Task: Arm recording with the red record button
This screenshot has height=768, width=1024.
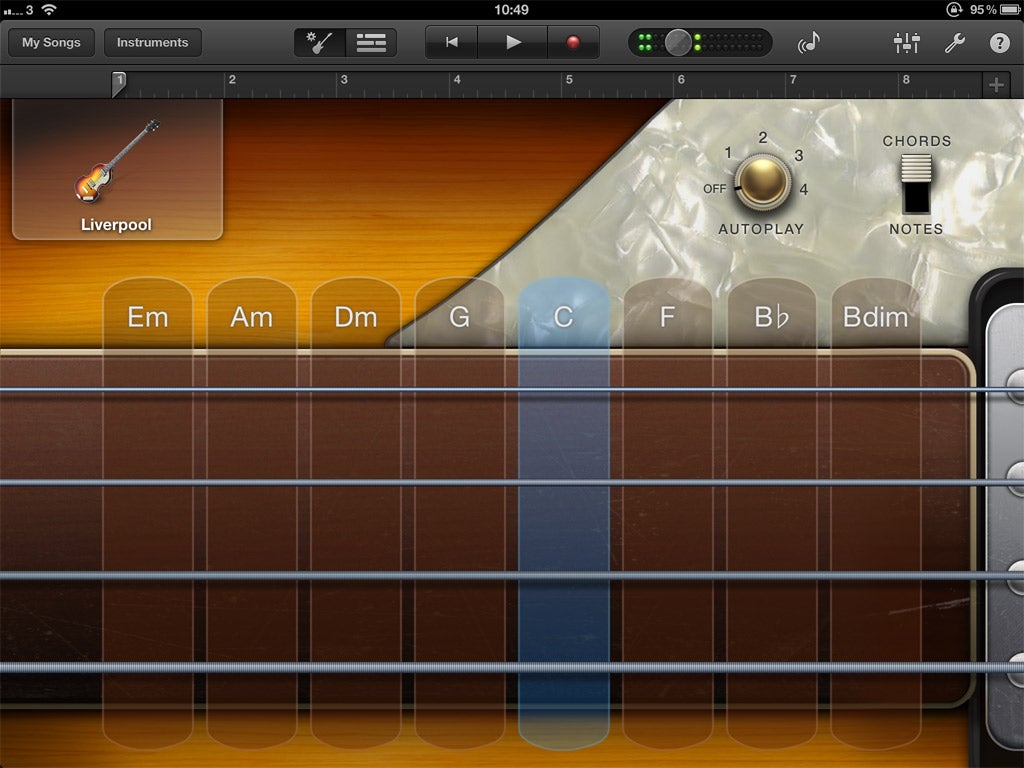Action: pyautogui.click(x=571, y=43)
